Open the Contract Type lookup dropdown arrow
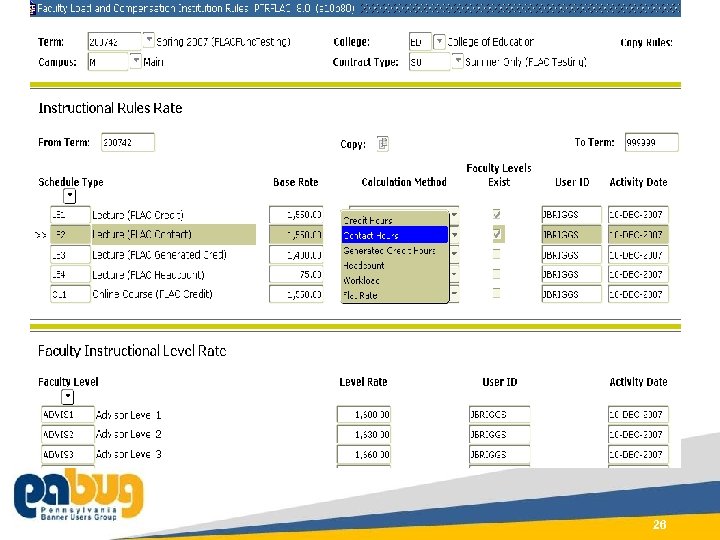The height and width of the screenshot is (540, 720). coord(457,61)
